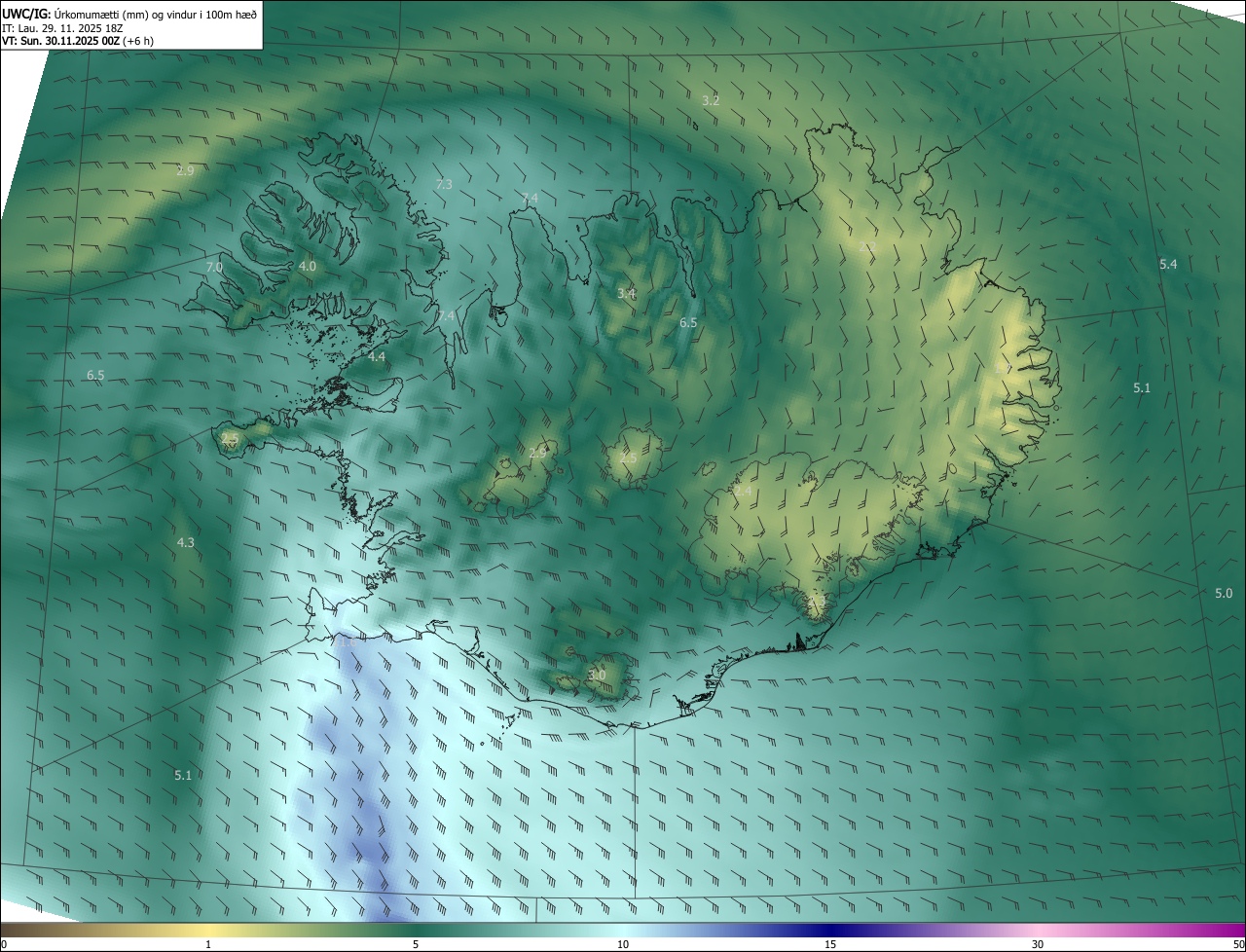This screenshot has width=1246, height=952.
Task: Click the 4.0 value on the Westfjords
Action: point(308,266)
